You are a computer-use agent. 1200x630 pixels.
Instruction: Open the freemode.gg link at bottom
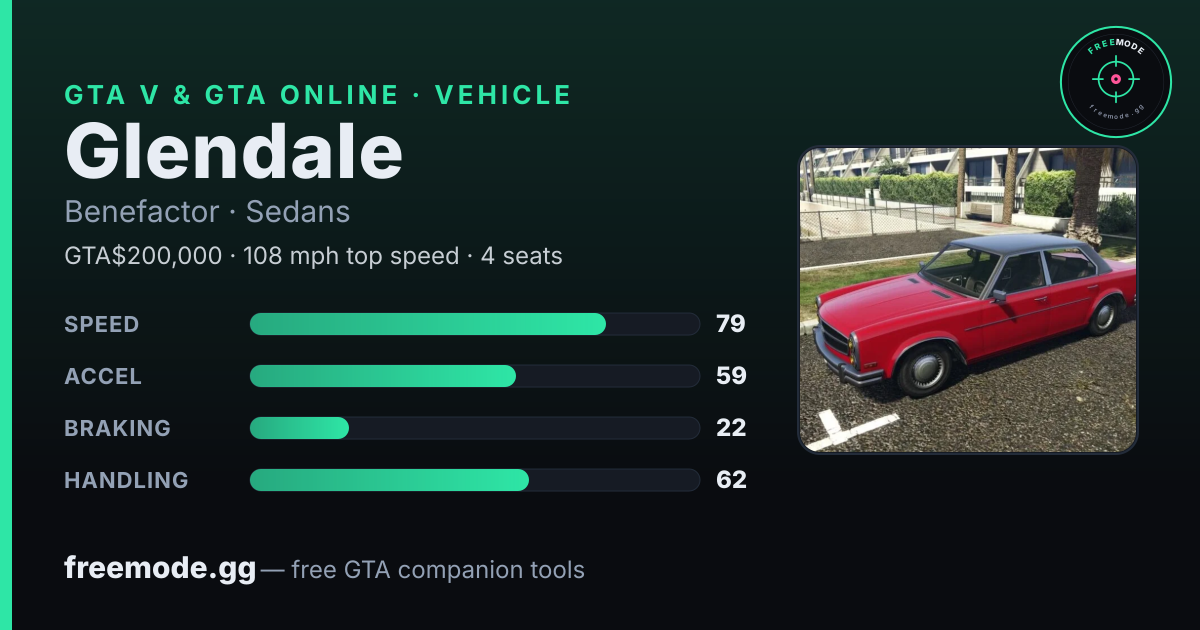coord(160,569)
